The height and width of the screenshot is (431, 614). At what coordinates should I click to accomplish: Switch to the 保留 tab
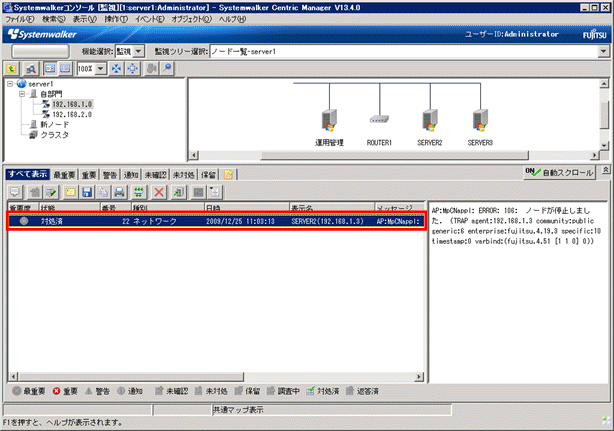208,175
